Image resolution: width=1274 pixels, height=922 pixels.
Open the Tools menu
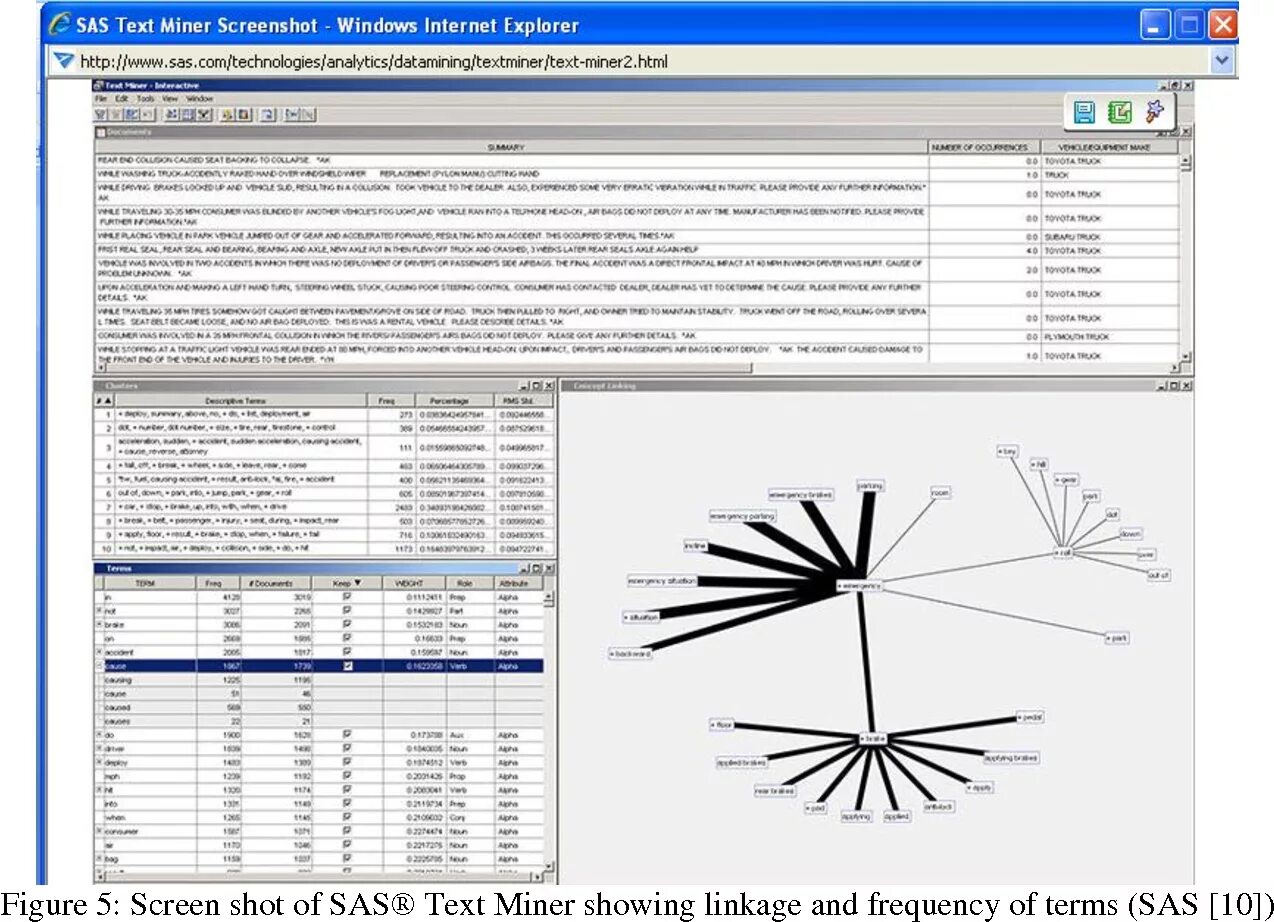pos(145,99)
